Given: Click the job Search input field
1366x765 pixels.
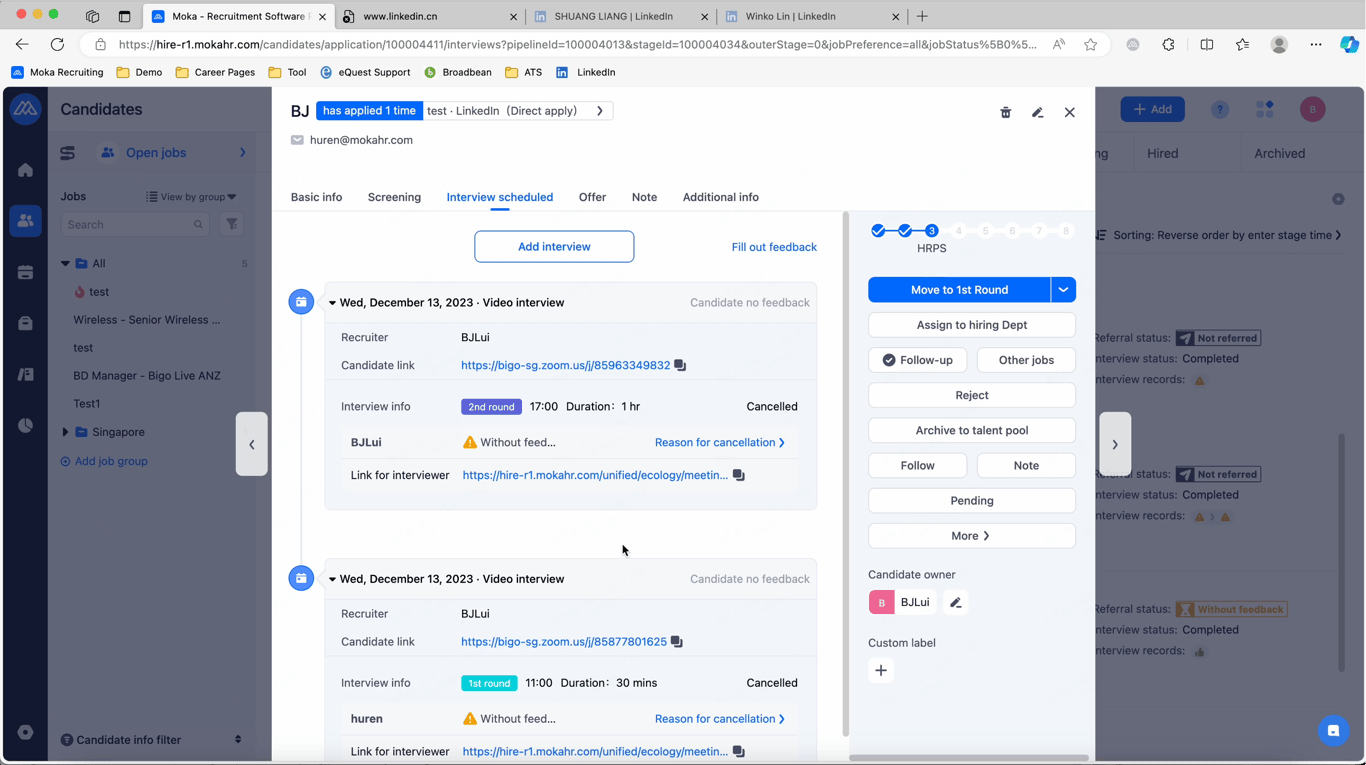Looking at the screenshot, I should pos(135,225).
